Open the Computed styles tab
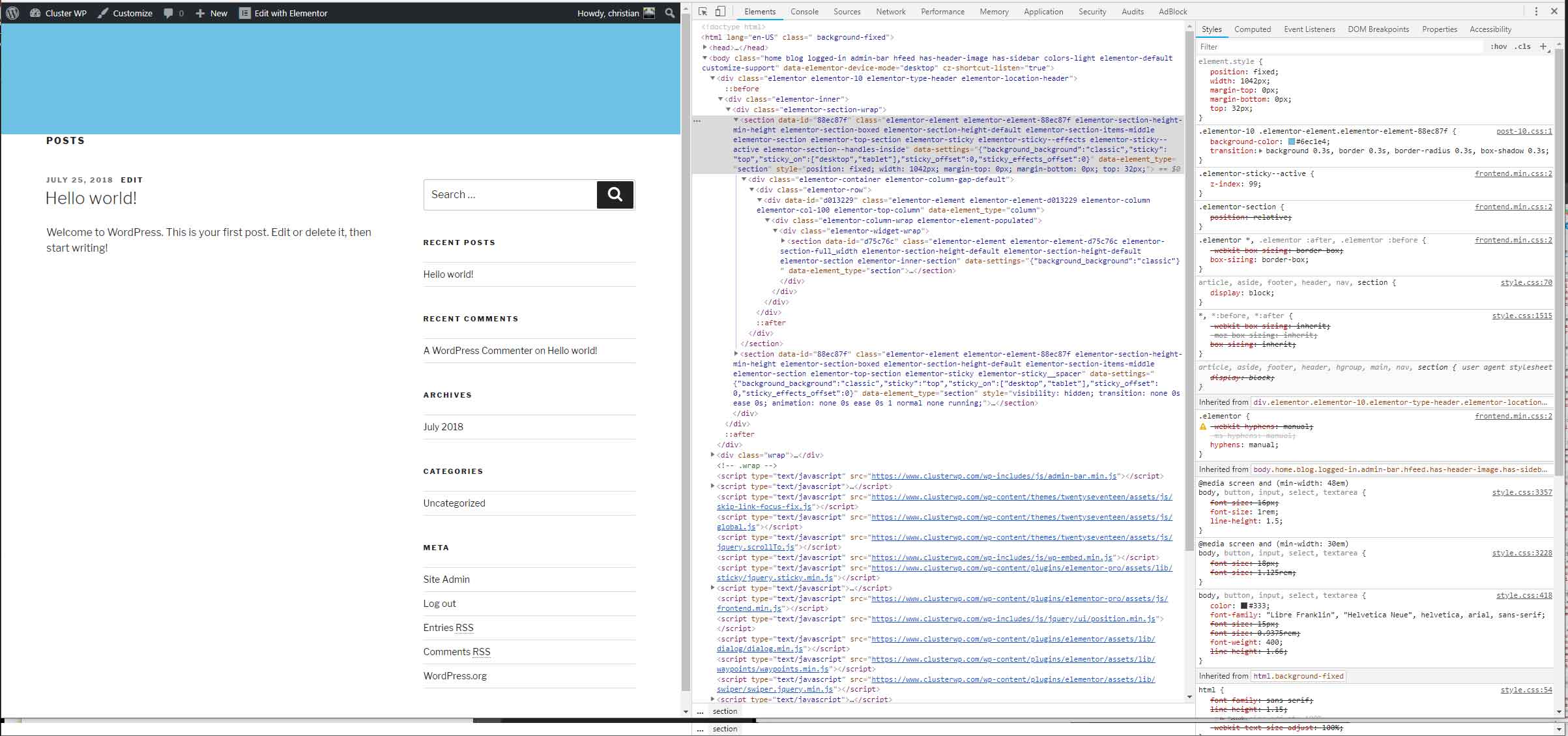The height and width of the screenshot is (736, 1568). point(1252,29)
